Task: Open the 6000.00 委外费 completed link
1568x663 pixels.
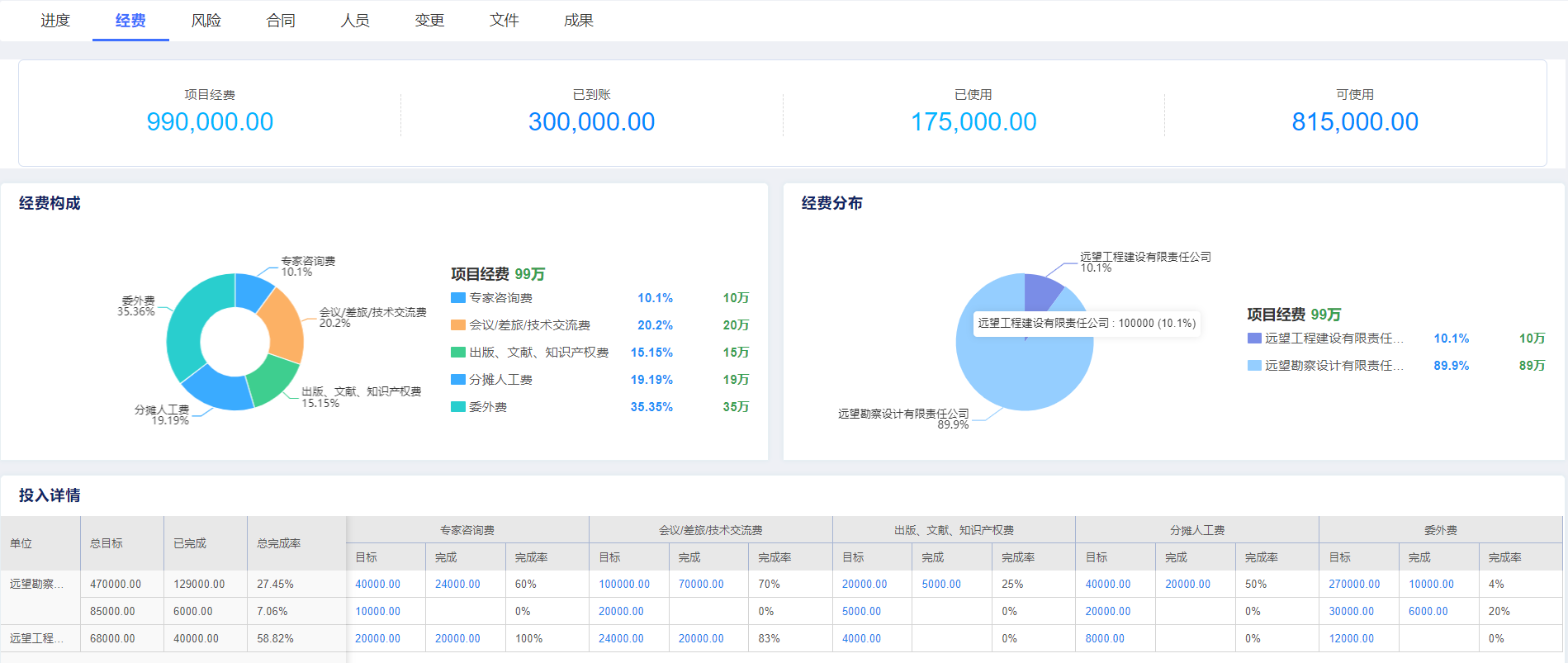Action: [1428, 611]
